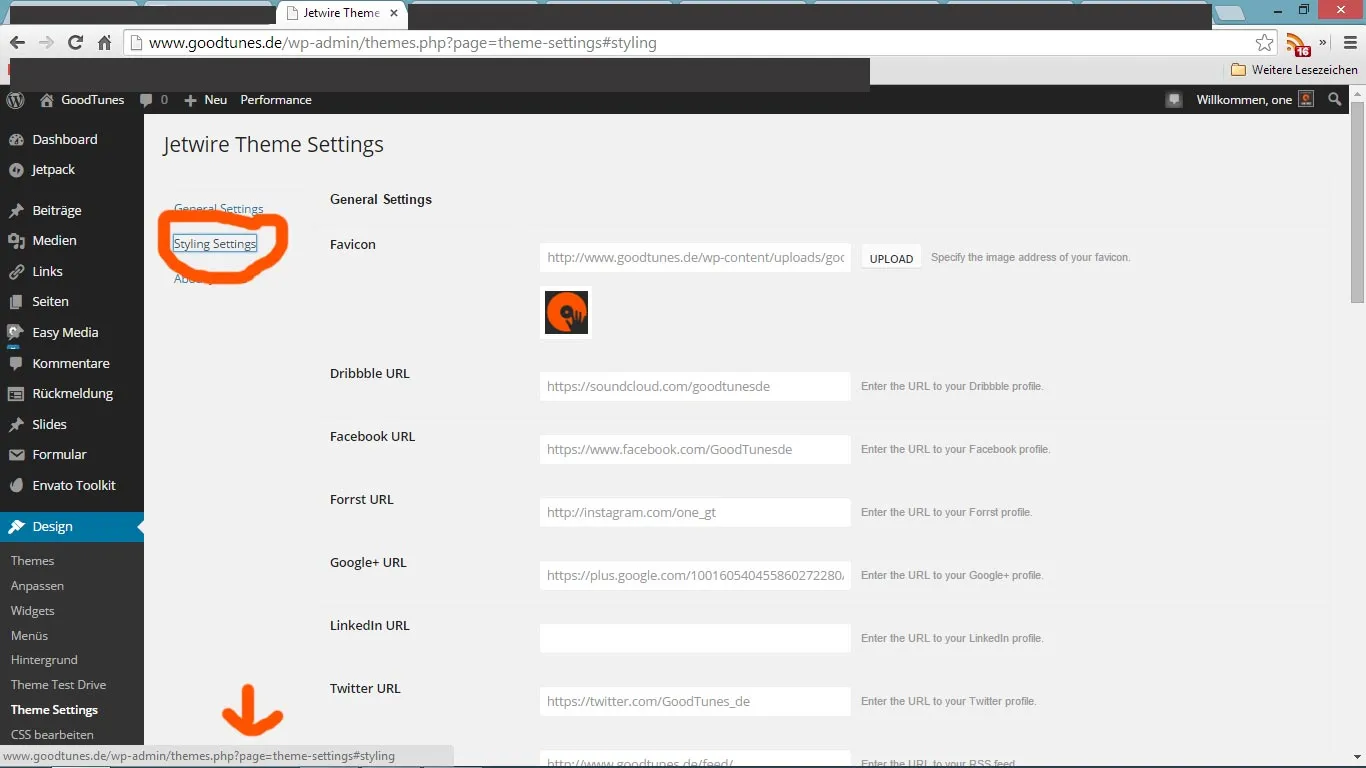Focus the Twitter URL input field
Viewport: 1366px width, 768px height.
pos(695,701)
